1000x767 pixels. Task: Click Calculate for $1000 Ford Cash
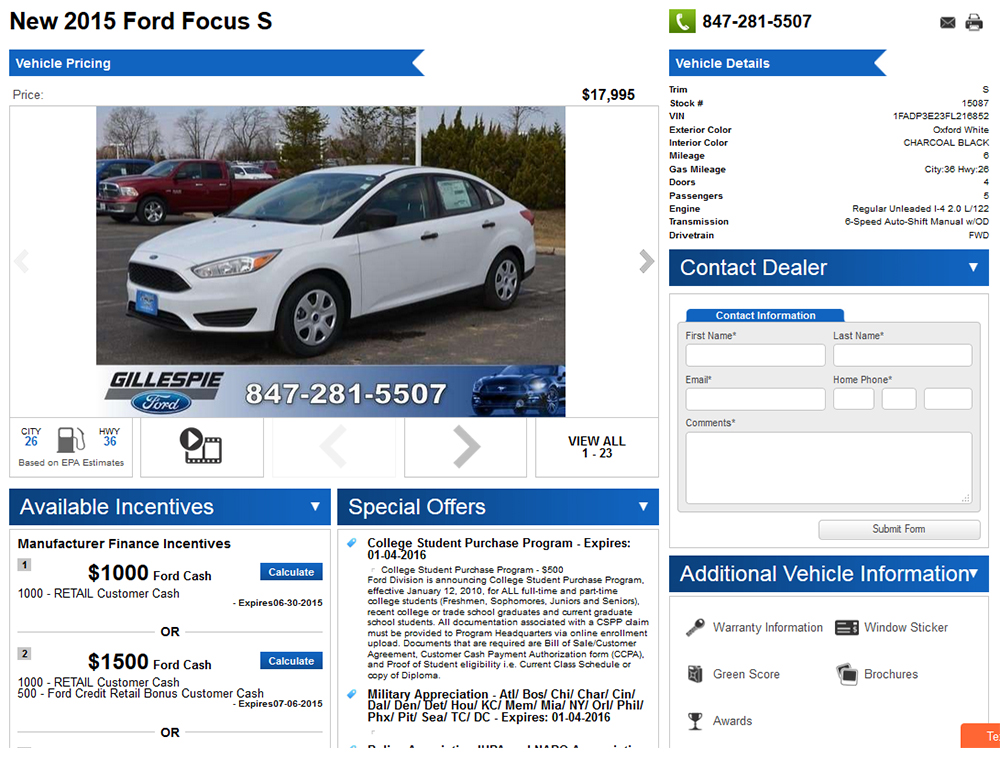tap(291, 572)
